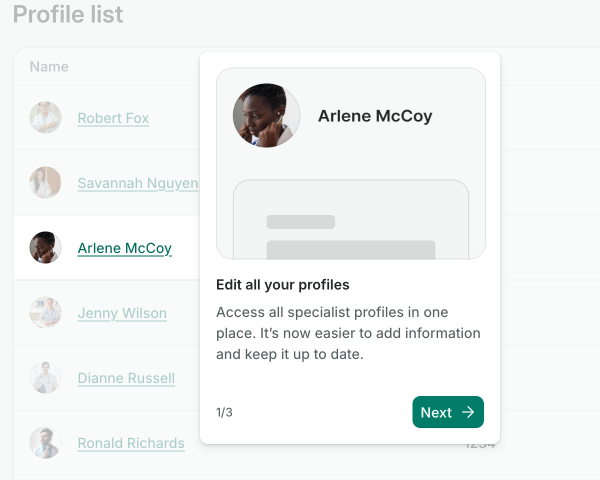Open the Jenny Wilson profile link
The width and height of the screenshot is (600, 480).
[x=122, y=313]
